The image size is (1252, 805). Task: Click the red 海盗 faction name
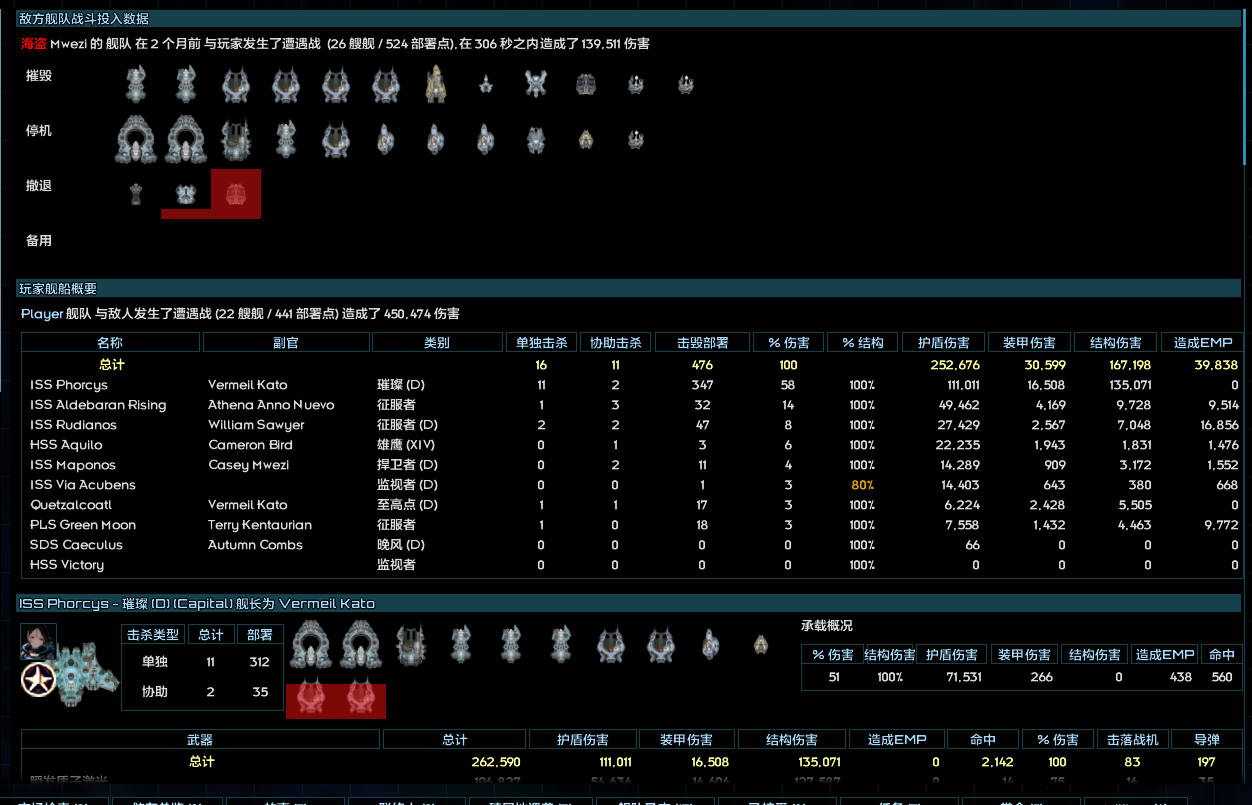pos(34,44)
